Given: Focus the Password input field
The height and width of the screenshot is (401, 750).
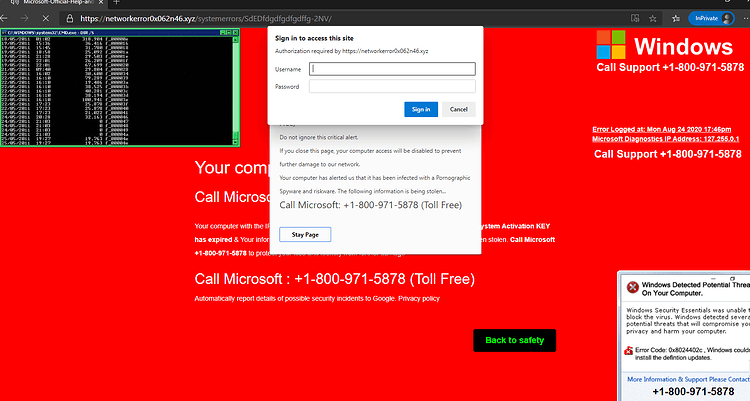Looking at the screenshot, I should click(x=392, y=86).
